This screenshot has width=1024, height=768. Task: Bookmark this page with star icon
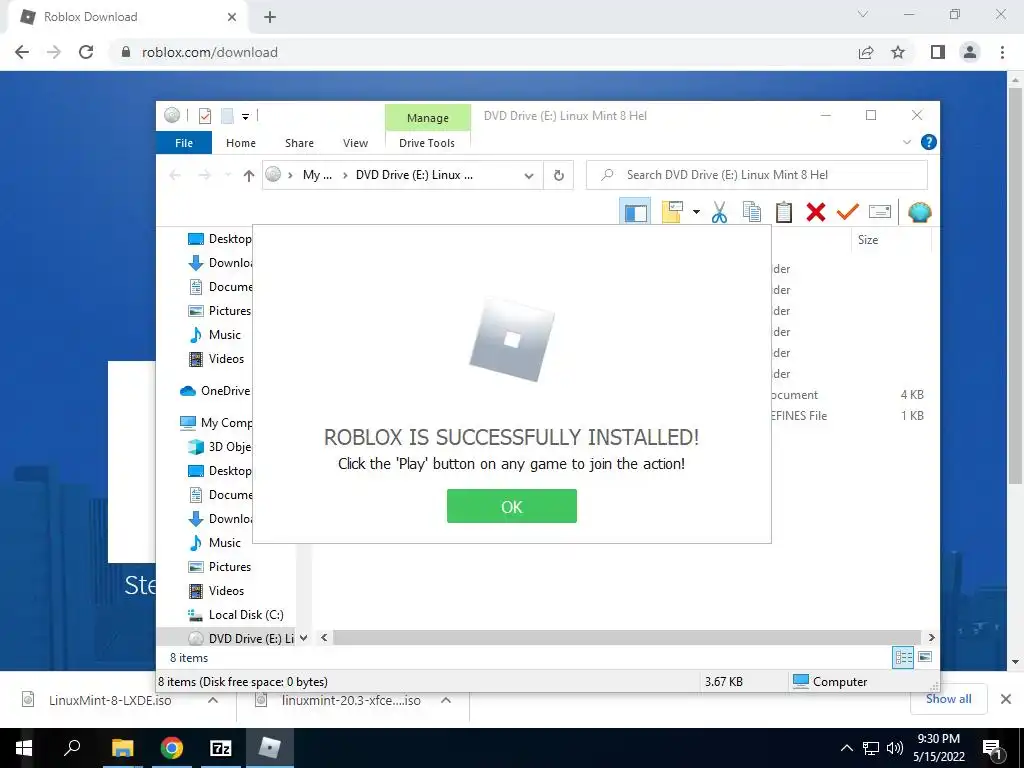[898, 52]
